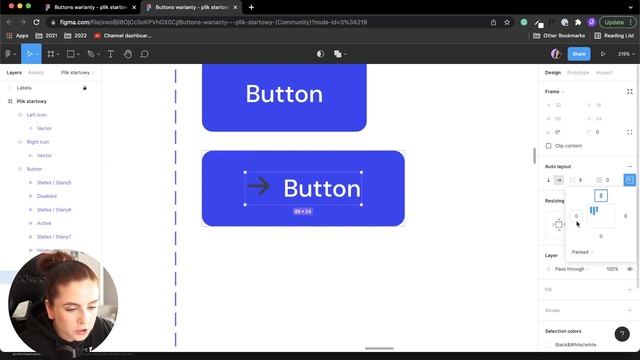Viewport: 640px width, 360px height.
Task: Toggle the alignment and padding popup button
Action: click(629, 180)
